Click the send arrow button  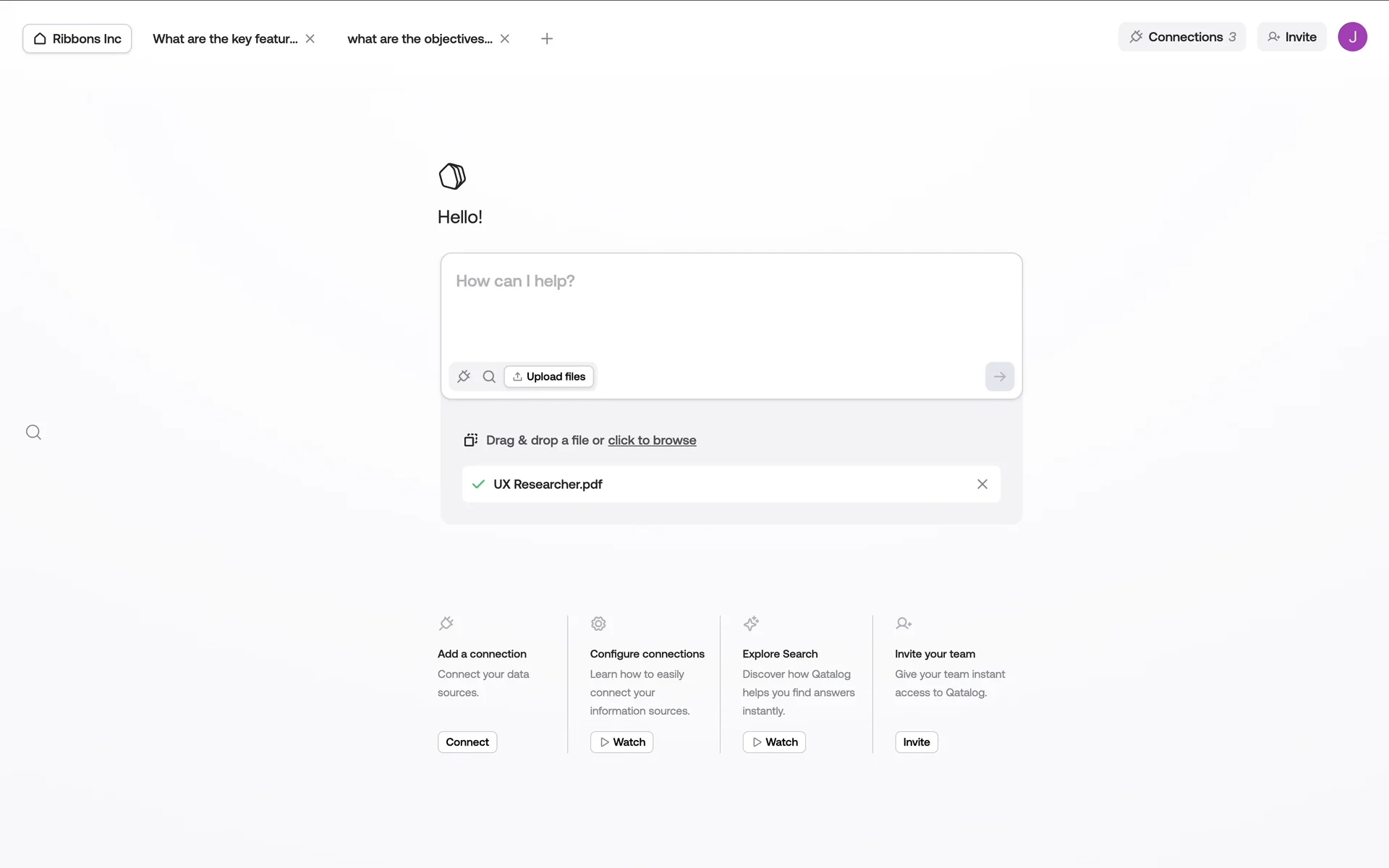(999, 376)
